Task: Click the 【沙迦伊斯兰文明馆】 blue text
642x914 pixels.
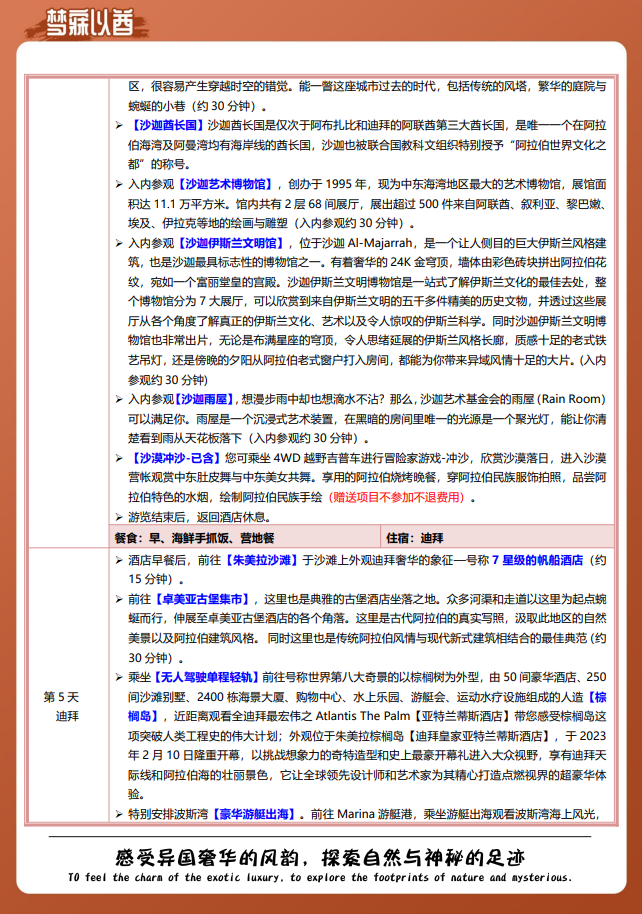Action: coord(231,243)
